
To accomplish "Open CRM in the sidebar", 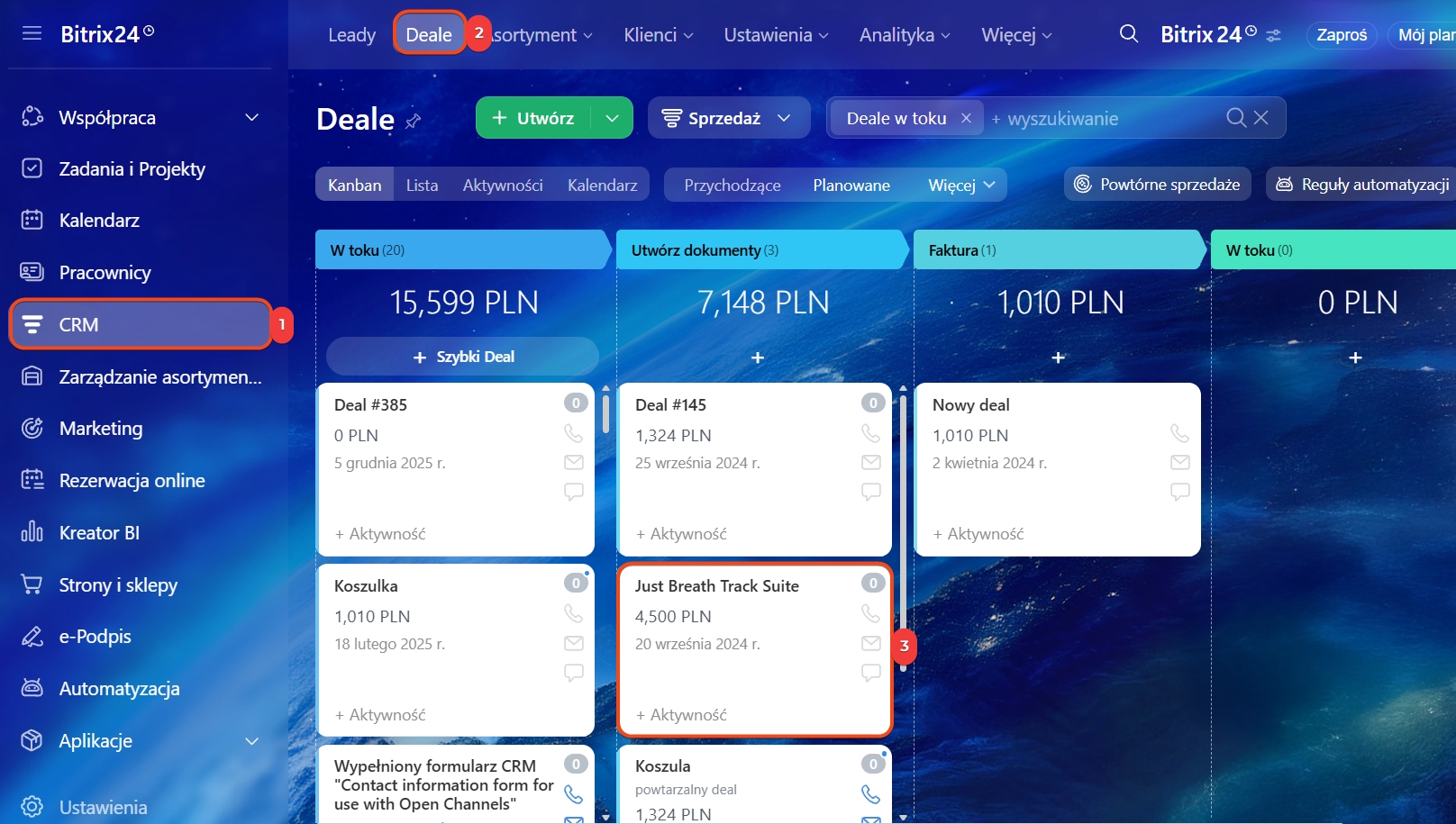I will click(x=141, y=324).
